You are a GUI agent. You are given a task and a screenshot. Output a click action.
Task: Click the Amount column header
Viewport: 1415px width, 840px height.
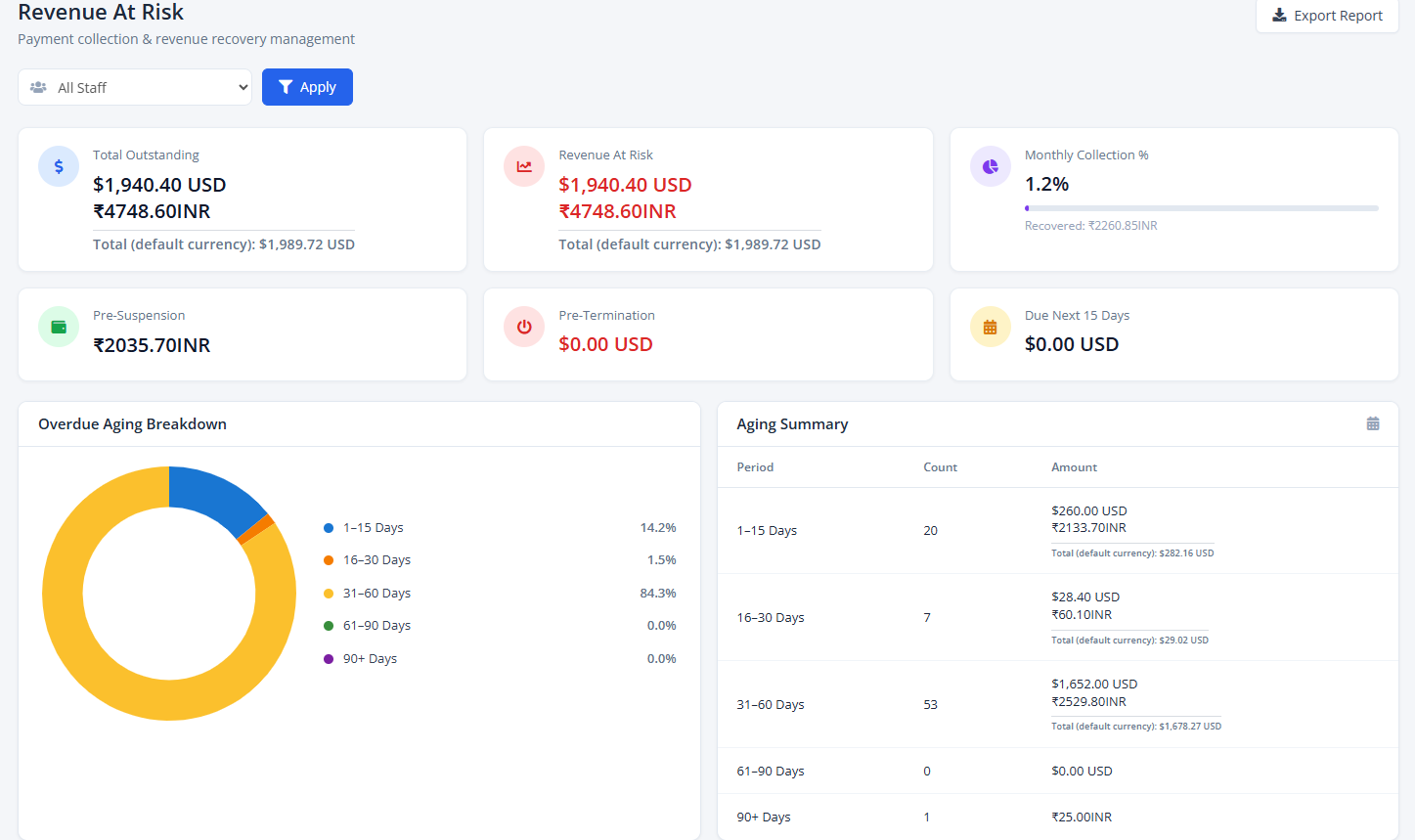[1074, 467]
